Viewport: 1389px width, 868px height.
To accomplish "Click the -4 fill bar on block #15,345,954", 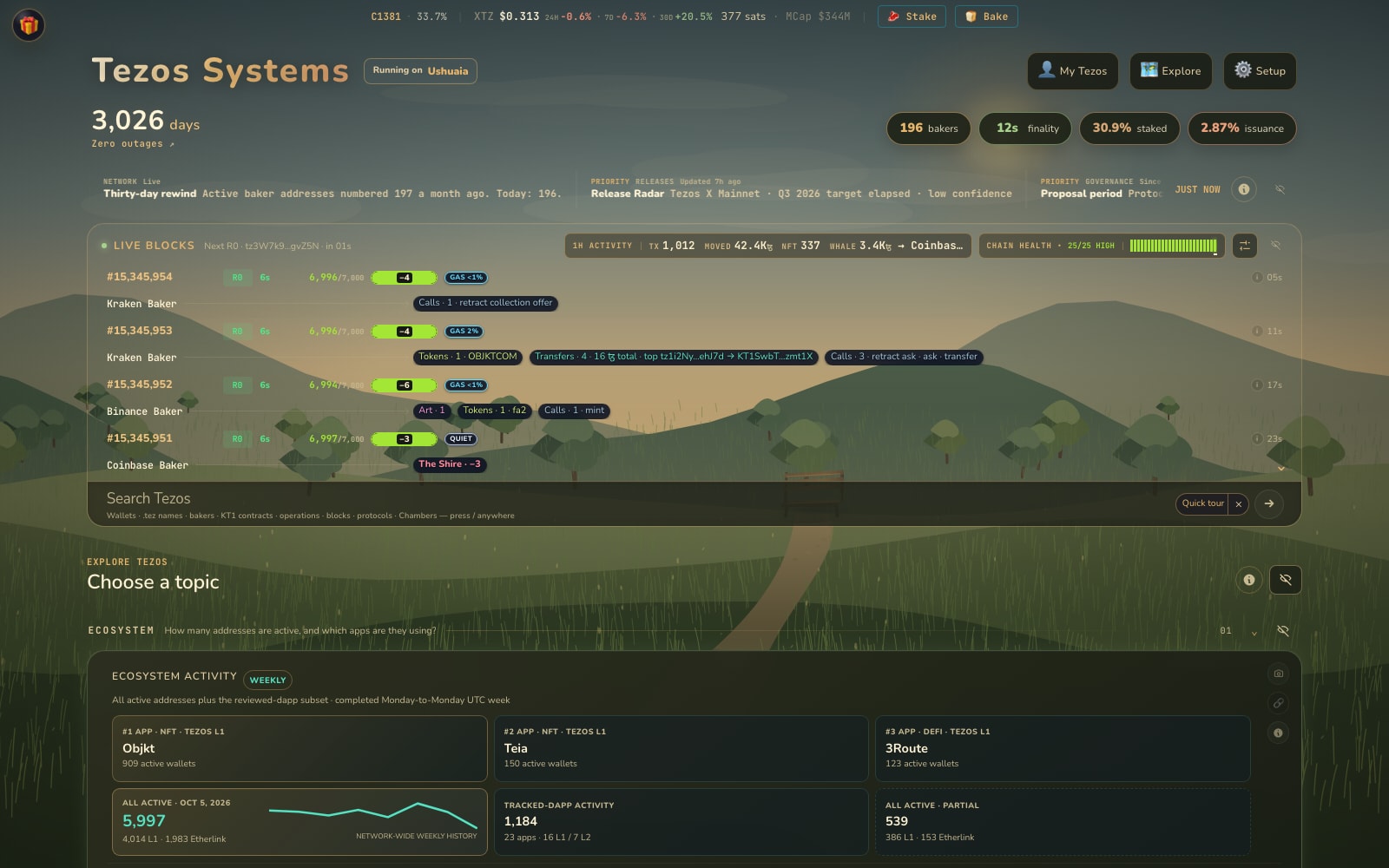I will [404, 278].
